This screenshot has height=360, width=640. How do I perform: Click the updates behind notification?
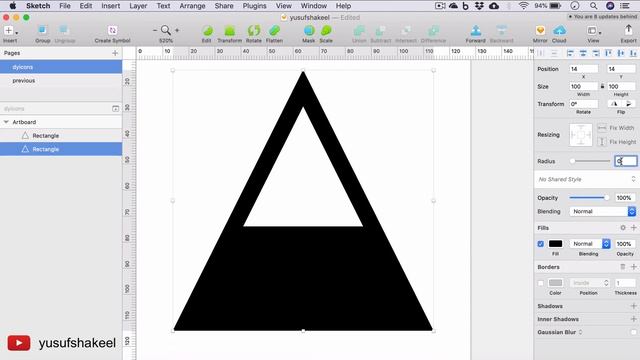602,17
